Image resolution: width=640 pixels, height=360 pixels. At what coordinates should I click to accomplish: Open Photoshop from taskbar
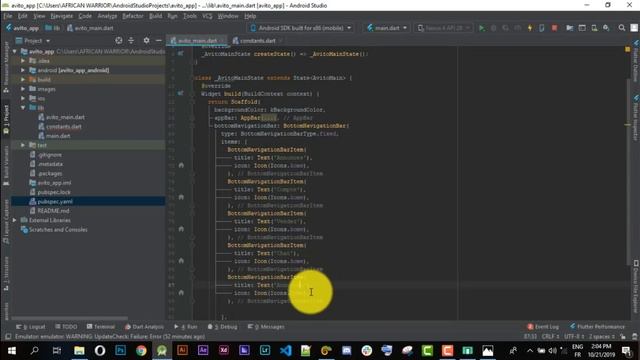[120, 350]
